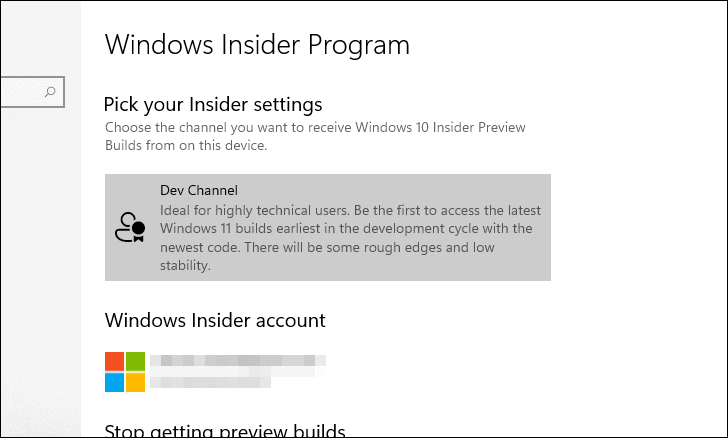Viewport: 728px width, 438px height.
Task: Click the lowest blurred account detail line
Action: point(210,383)
